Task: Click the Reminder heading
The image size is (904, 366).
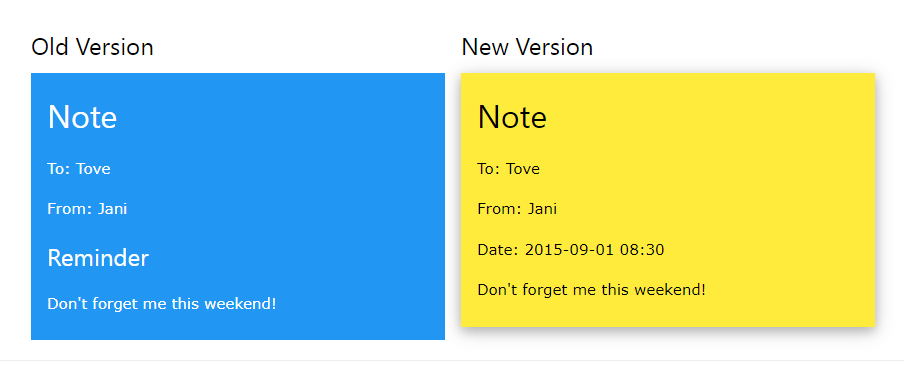Action: 98,258
